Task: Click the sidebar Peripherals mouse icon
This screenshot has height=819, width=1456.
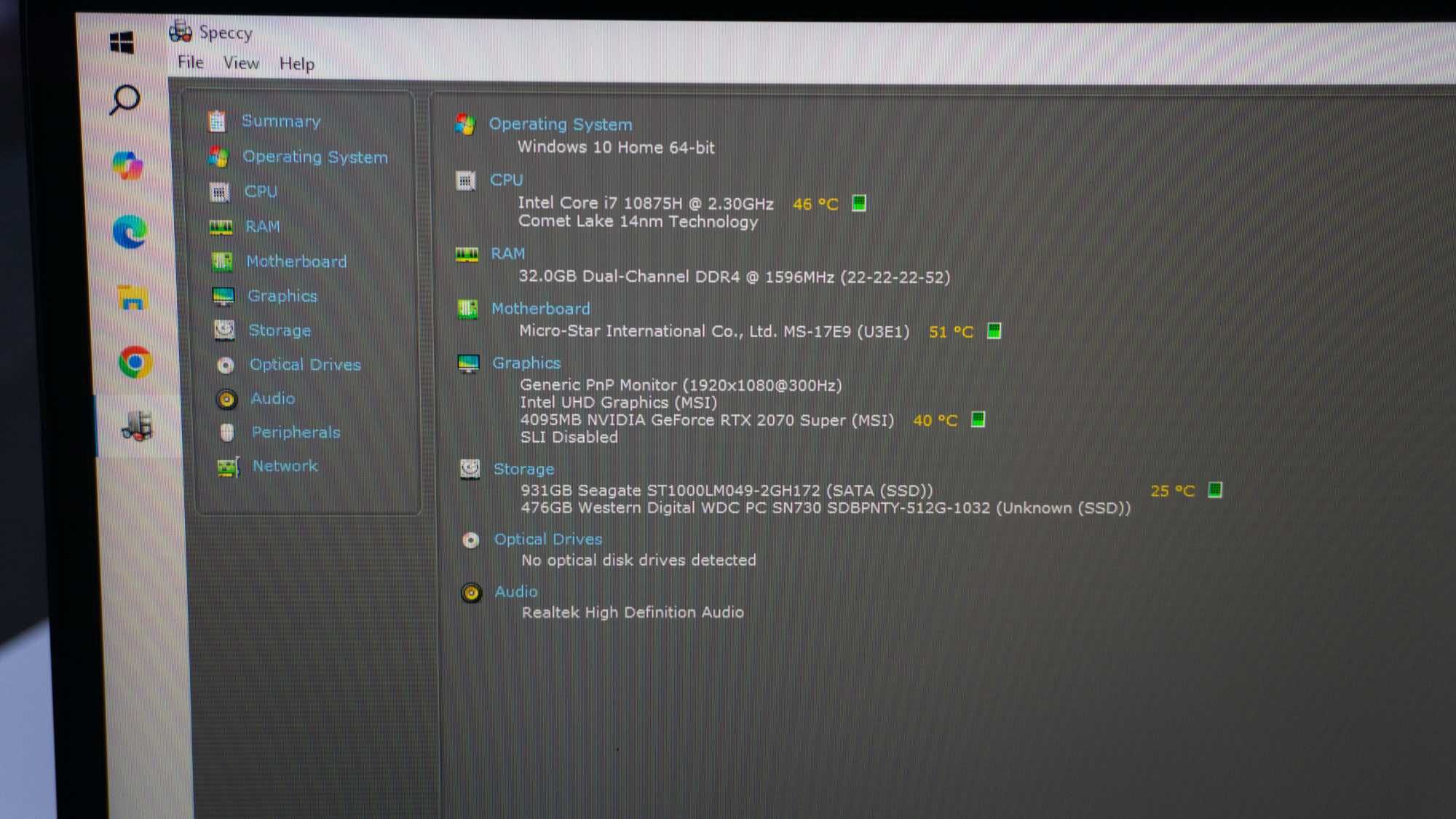Action: click(x=227, y=433)
